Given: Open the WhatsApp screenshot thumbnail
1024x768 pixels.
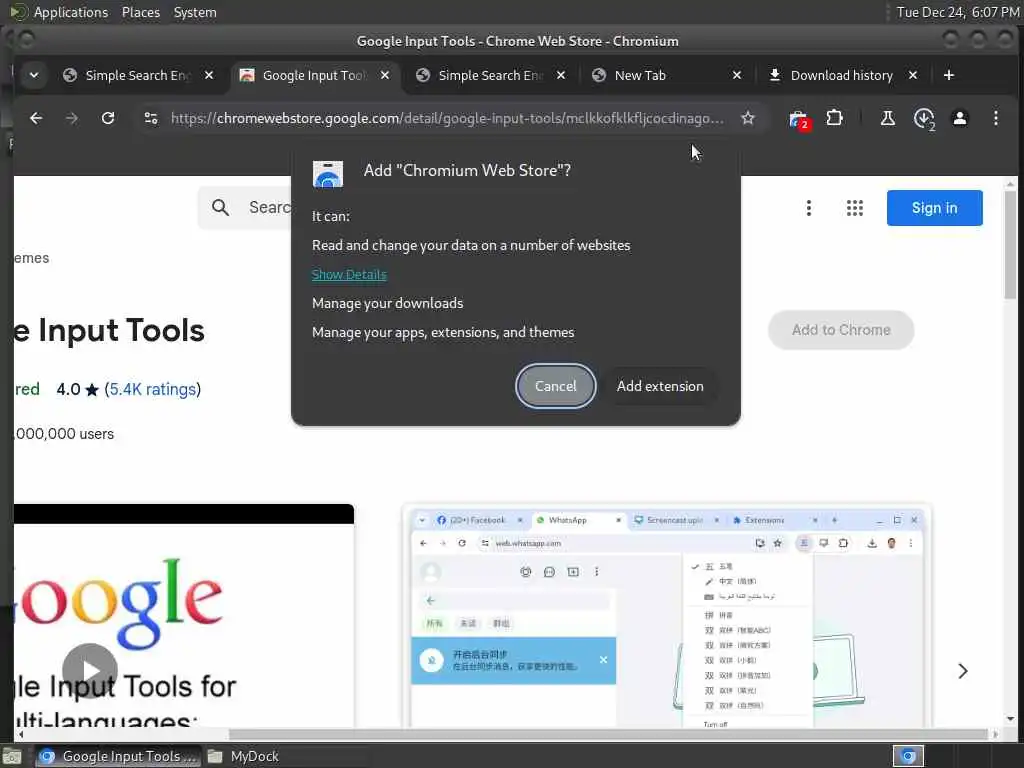Looking at the screenshot, I should pos(667,617).
